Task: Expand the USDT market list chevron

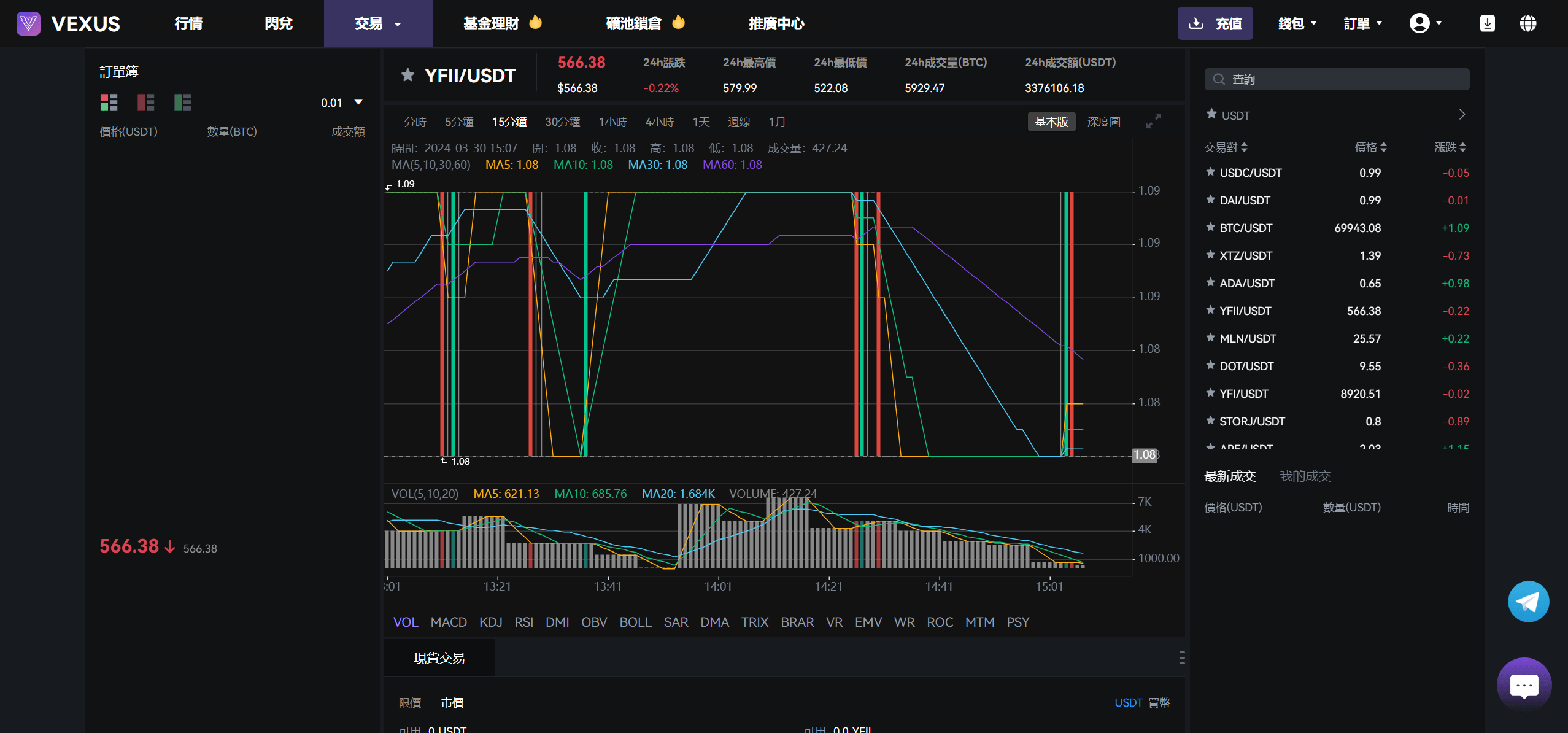Action: tap(1462, 114)
